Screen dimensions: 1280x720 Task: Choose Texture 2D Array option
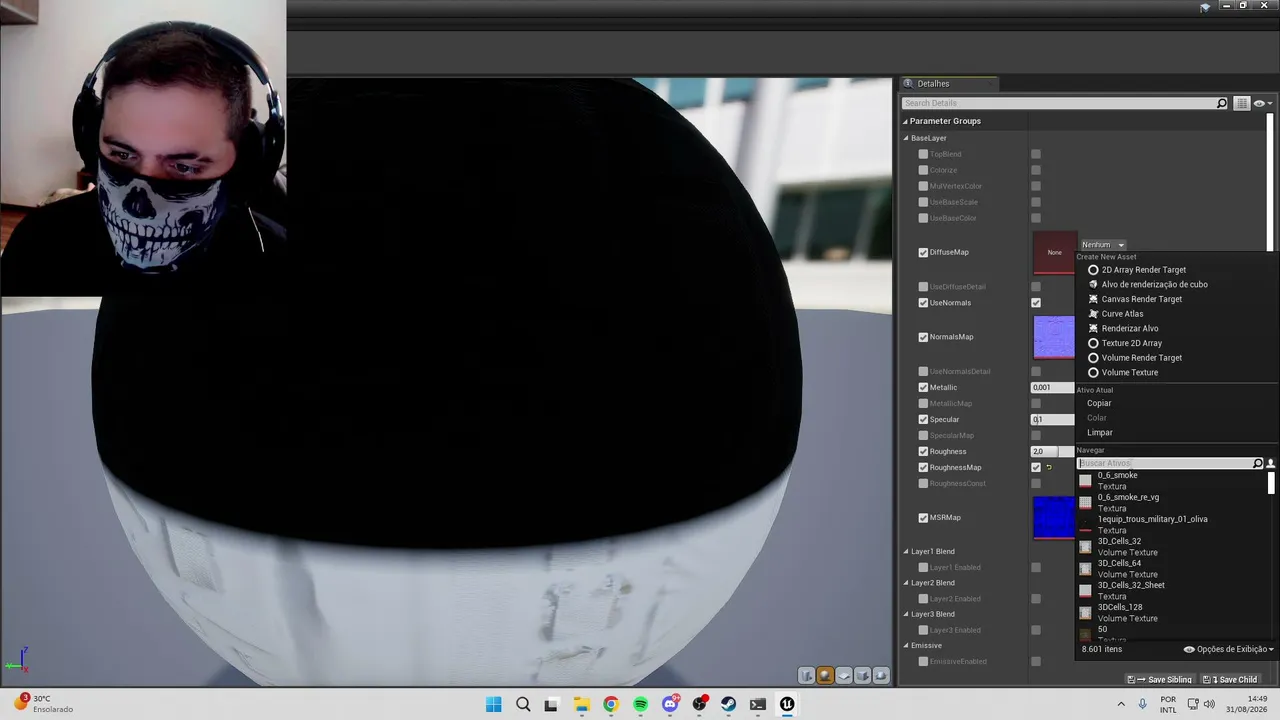pos(1131,343)
